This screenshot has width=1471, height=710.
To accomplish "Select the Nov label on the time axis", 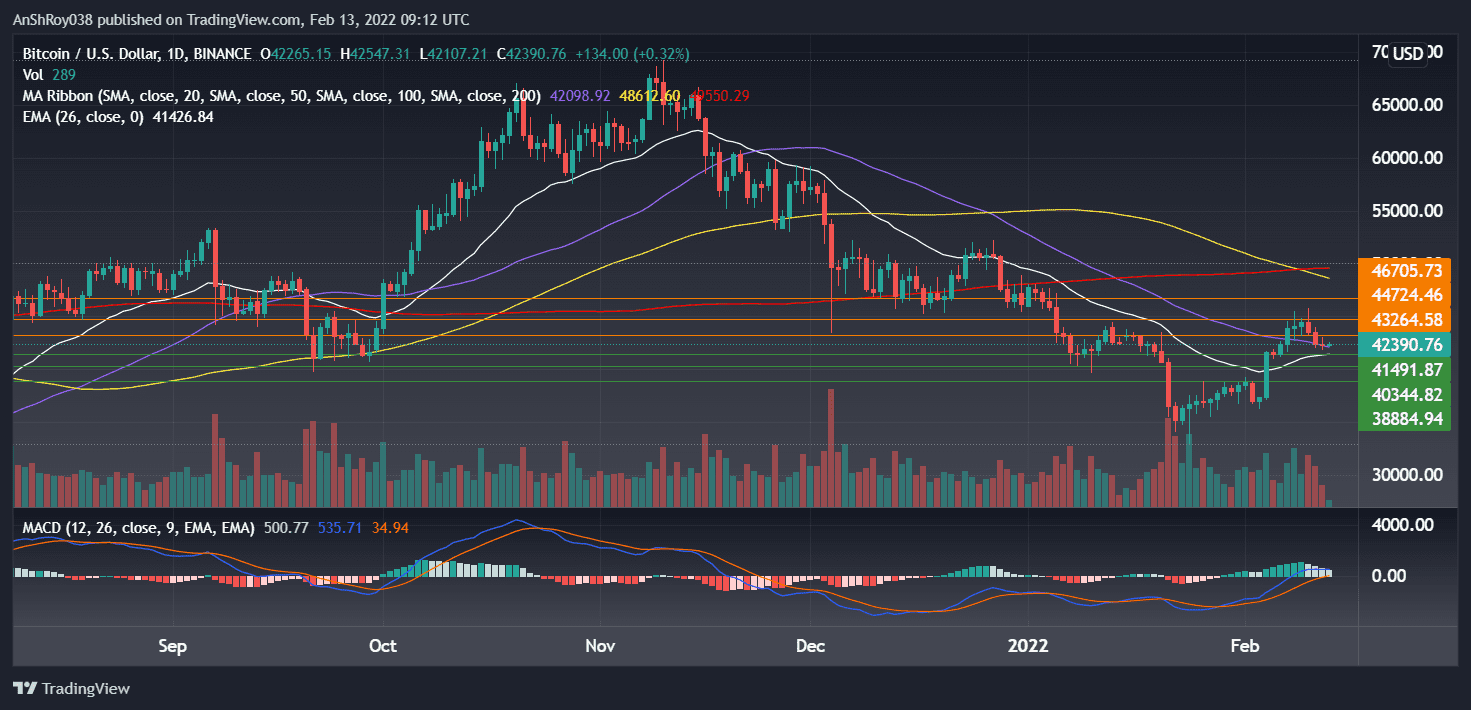I will [600, 646].
